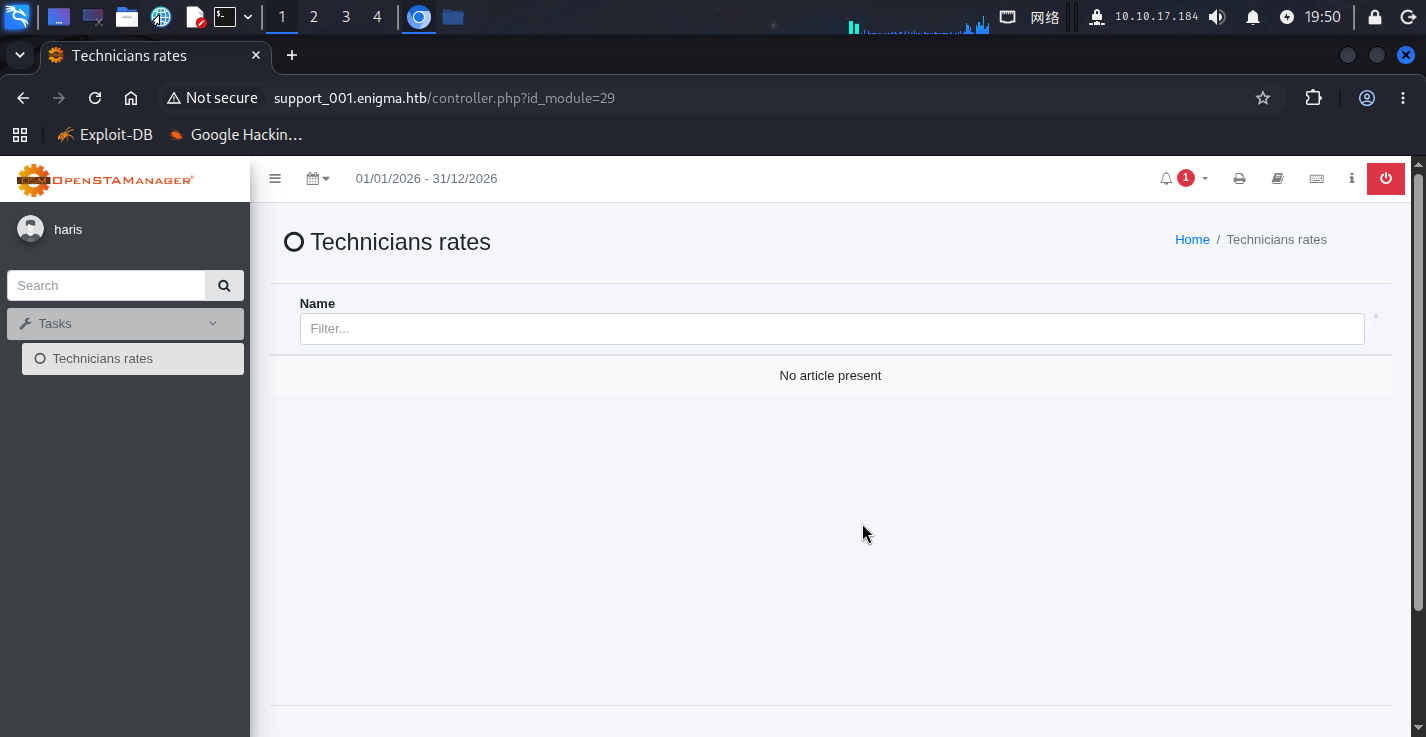This screenshot has height=737, width=1426.
Task: Open the info icon in header
Action: pyautogui.click(x=1351, y=179)
